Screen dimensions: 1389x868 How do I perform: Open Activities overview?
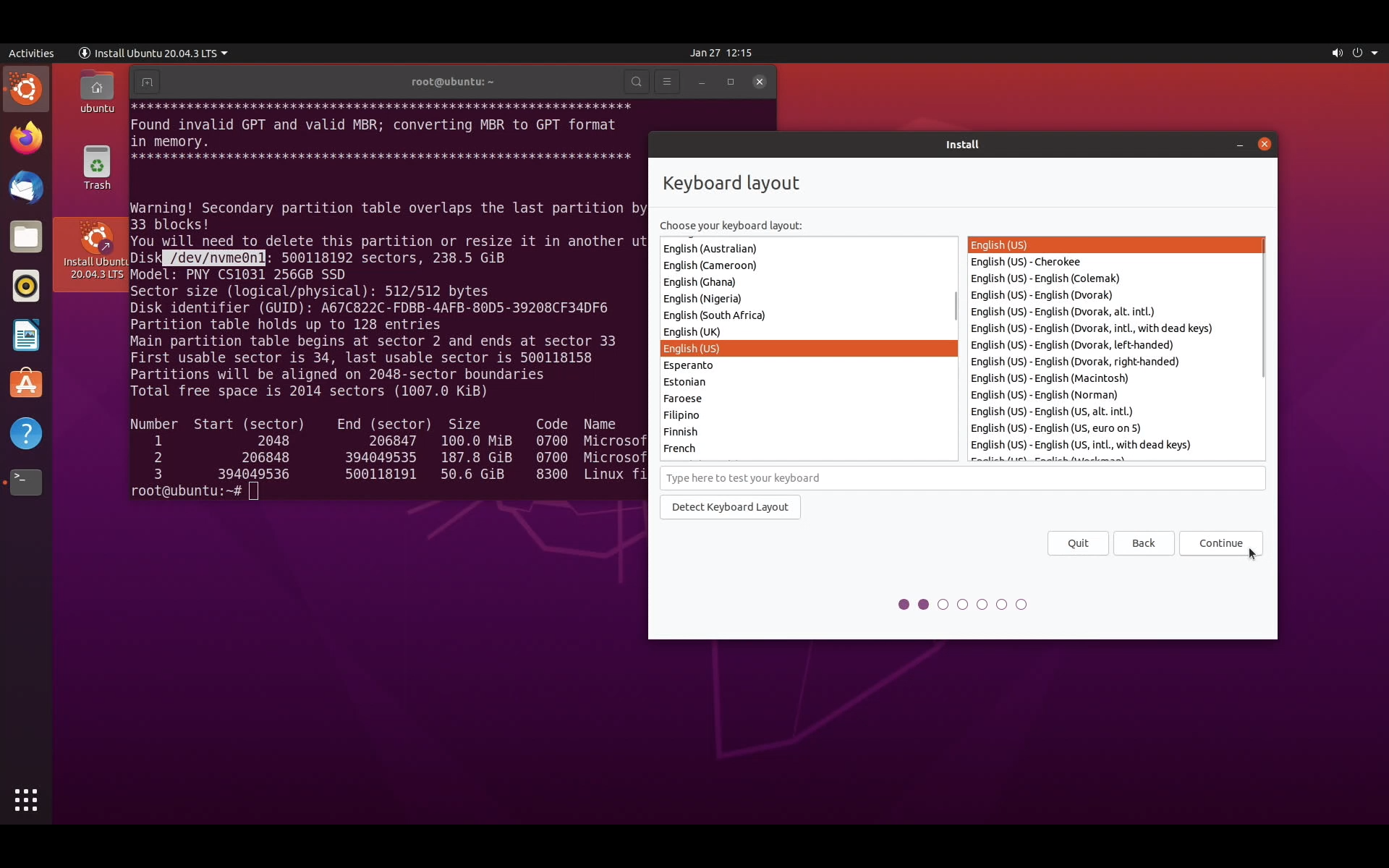point(31,53)
